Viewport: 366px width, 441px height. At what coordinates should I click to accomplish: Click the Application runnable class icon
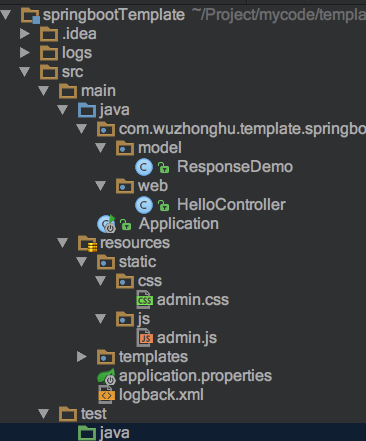pos(106,224)
